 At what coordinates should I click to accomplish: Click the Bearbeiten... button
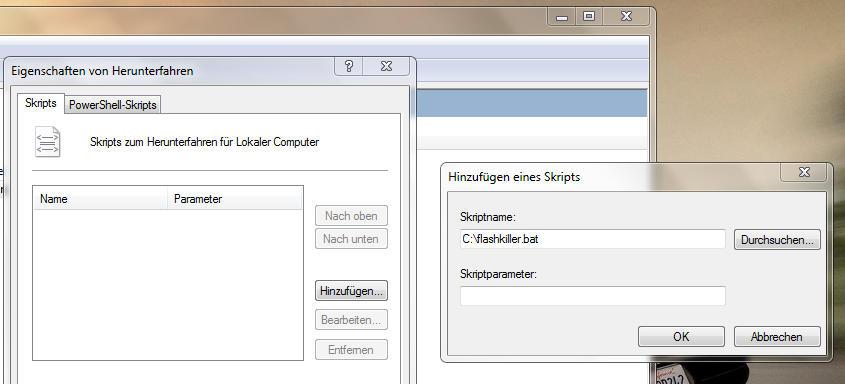(x=351, y=320)
